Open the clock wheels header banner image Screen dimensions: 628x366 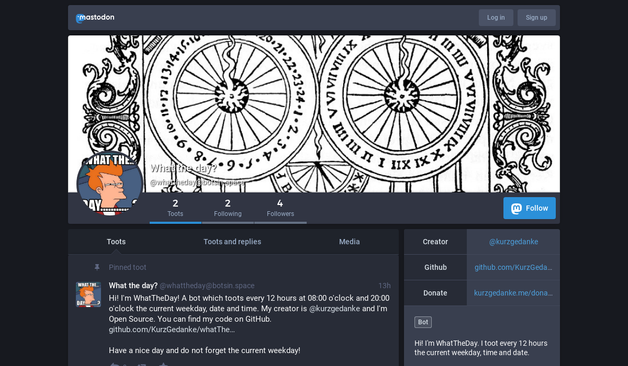click(x=314, y=114)
